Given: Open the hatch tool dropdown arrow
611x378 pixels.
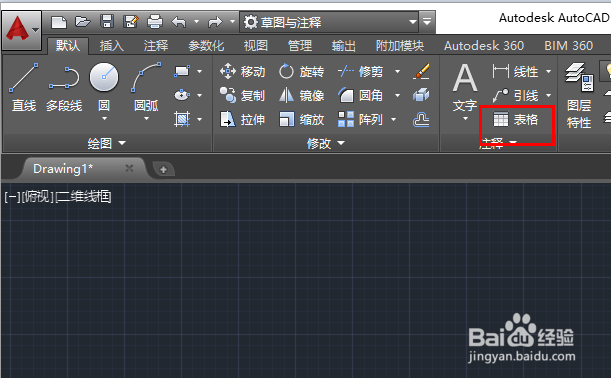Looking at the screenshot, I should (x=200, y=119).
